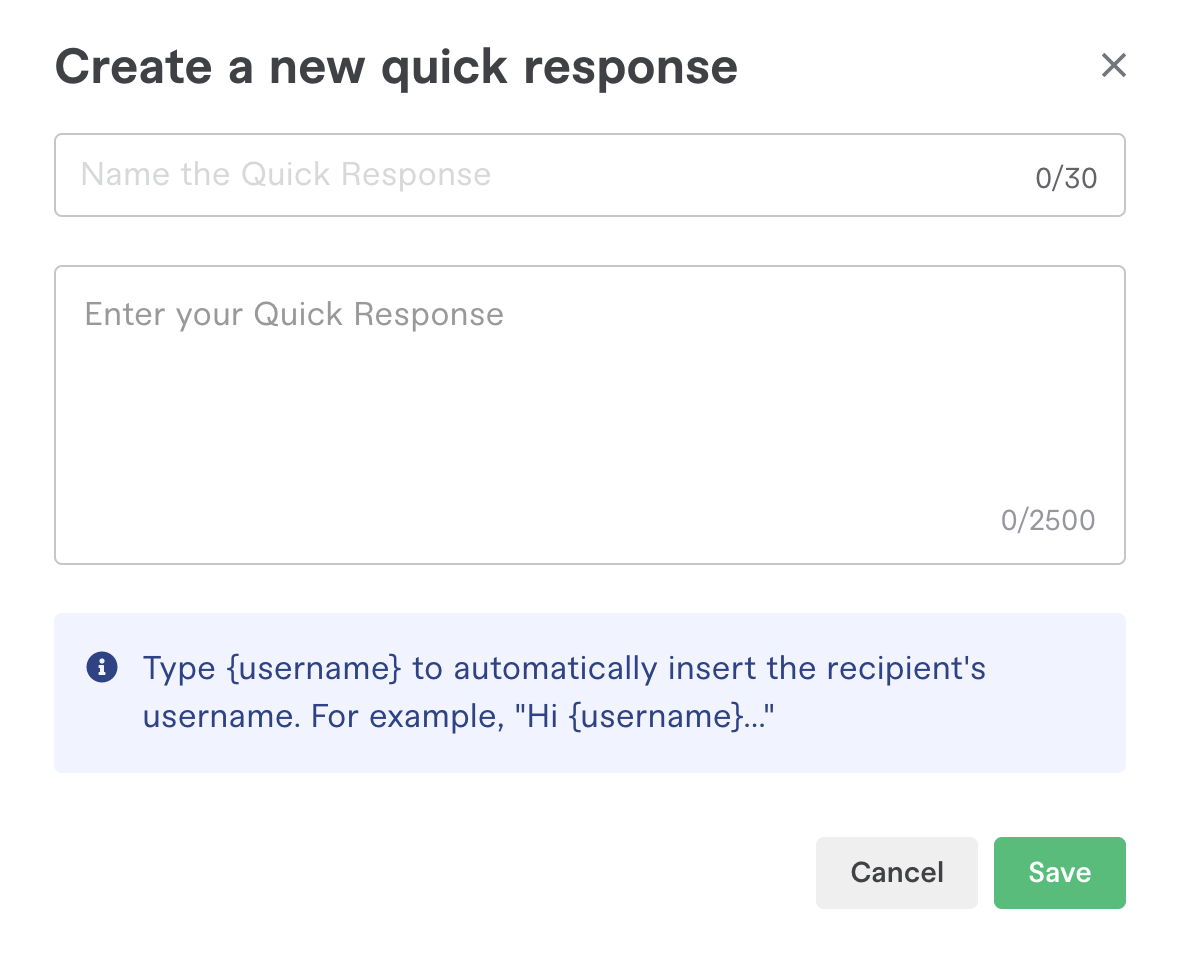Click the green Save action
The width and height of the screenshot is (1182, 968).
pos(1059,872)
